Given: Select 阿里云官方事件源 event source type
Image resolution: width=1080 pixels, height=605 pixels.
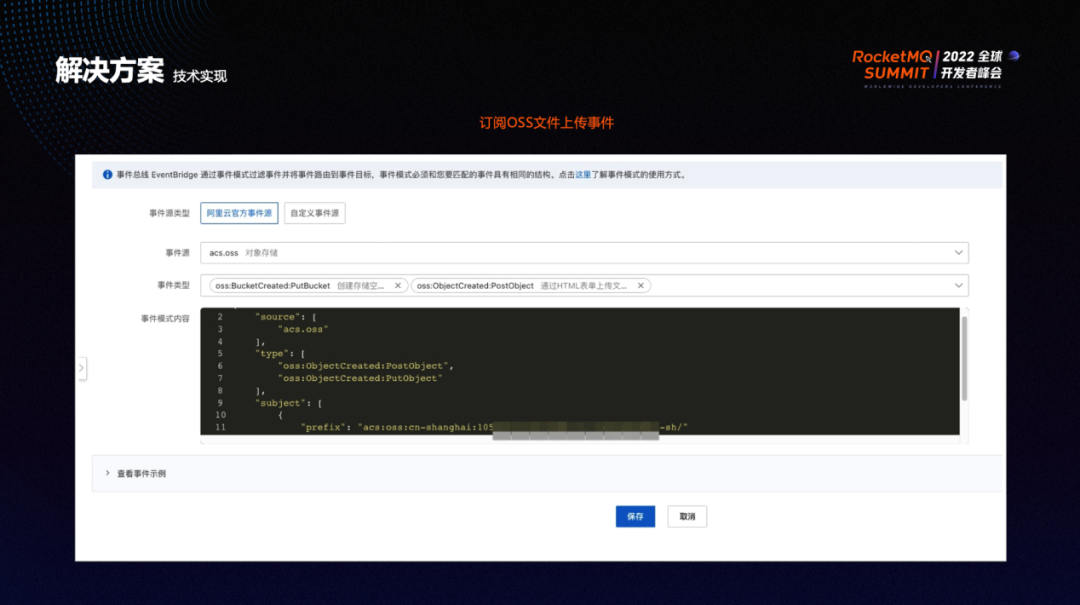Looking at the screenshot, I should [x=239, y=213].
